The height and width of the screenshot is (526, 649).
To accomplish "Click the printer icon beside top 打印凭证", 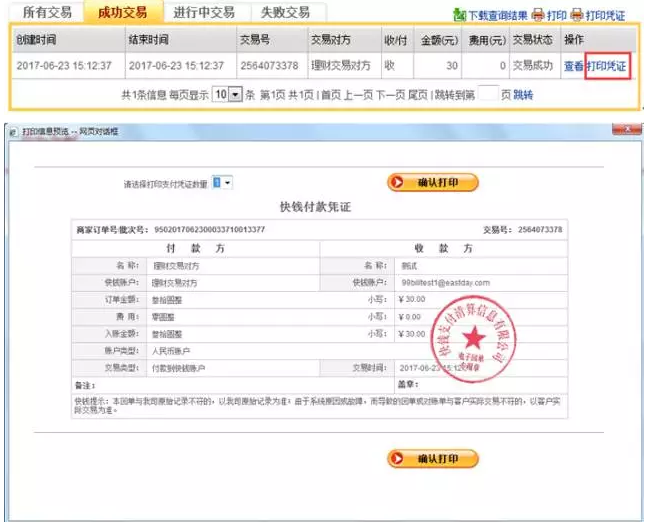I will 577,15.
